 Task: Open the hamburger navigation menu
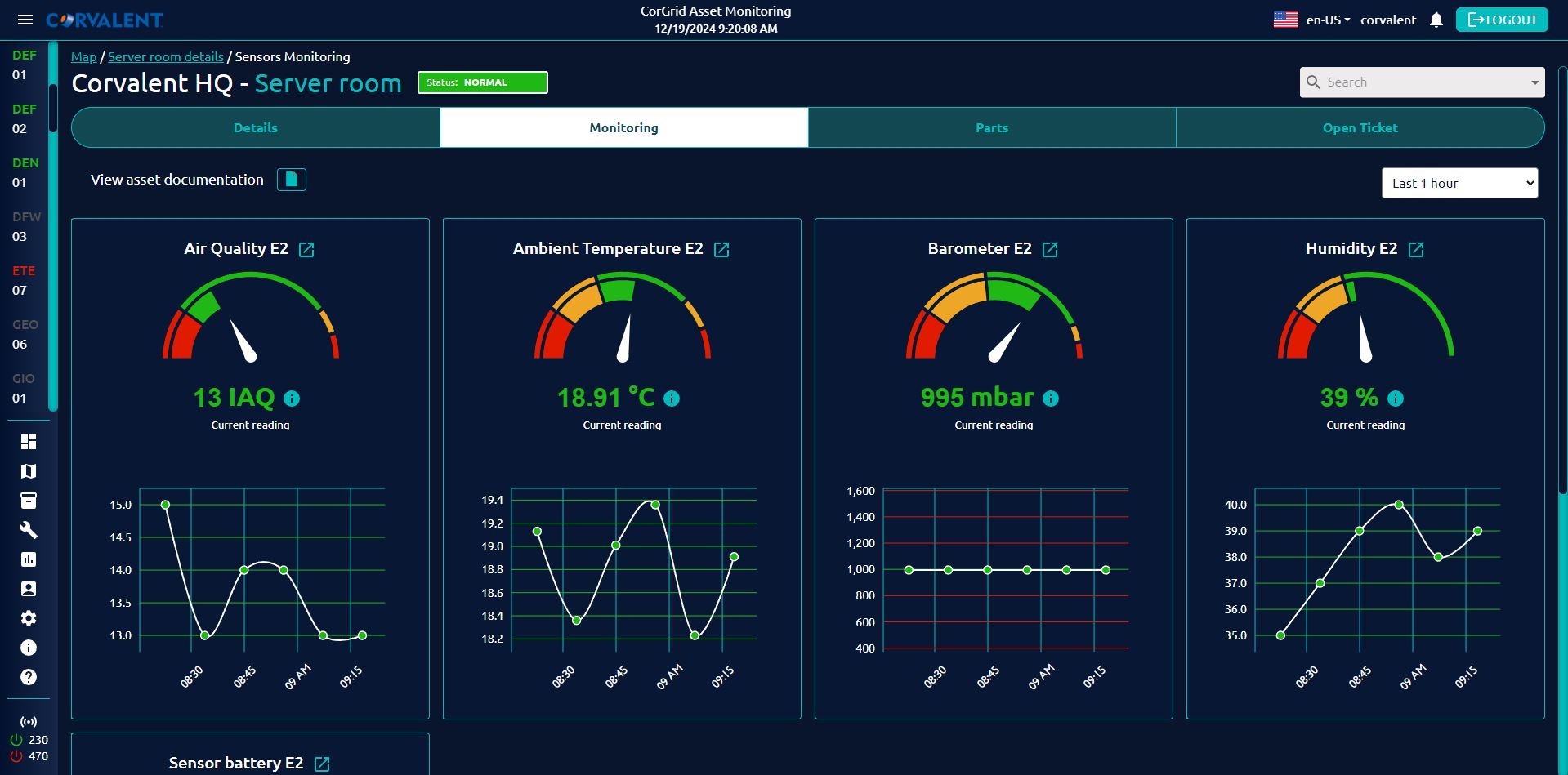(25, 20)
